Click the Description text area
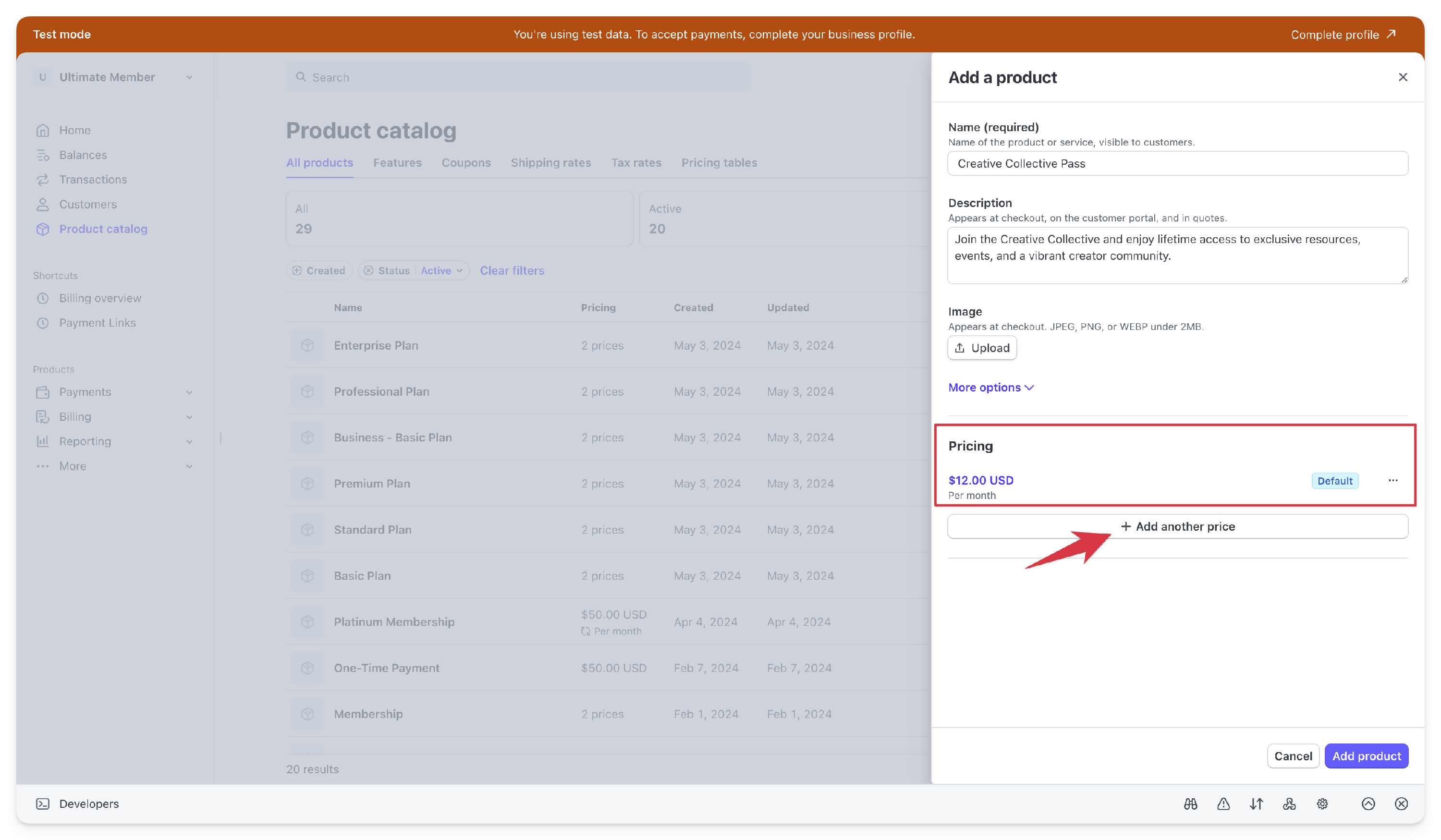Screen dimensions: 1441x840 pos(1177,255)
